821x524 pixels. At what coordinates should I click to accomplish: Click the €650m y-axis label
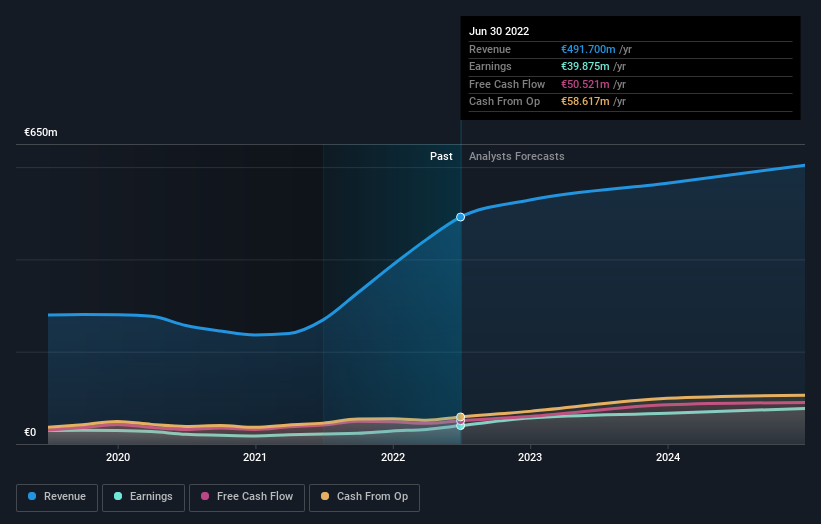(41, 132)
